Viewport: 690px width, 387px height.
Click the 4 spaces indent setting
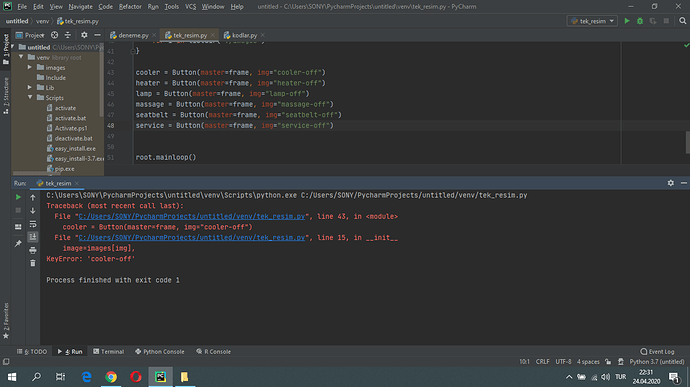tap(588, 361)
